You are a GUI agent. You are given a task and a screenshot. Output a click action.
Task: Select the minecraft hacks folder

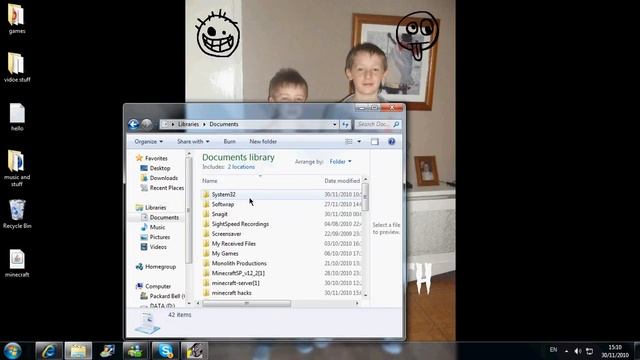click(x=231, y=293)
